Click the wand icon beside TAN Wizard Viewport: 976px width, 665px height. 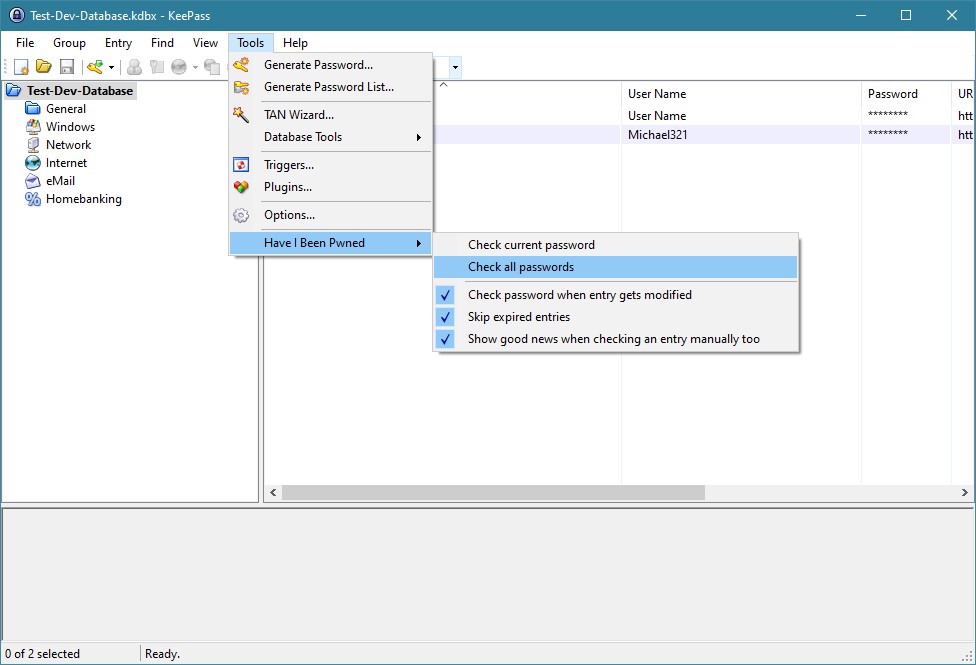pos(241,115)
